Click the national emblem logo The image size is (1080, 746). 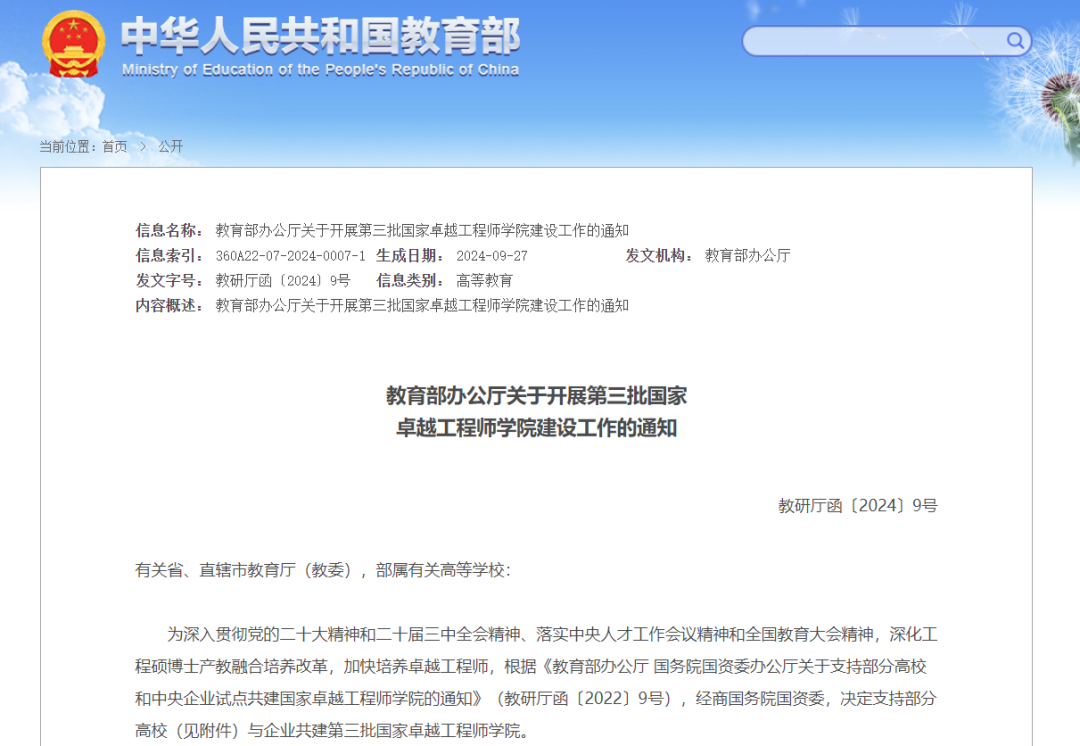click(x=73, y=45)
